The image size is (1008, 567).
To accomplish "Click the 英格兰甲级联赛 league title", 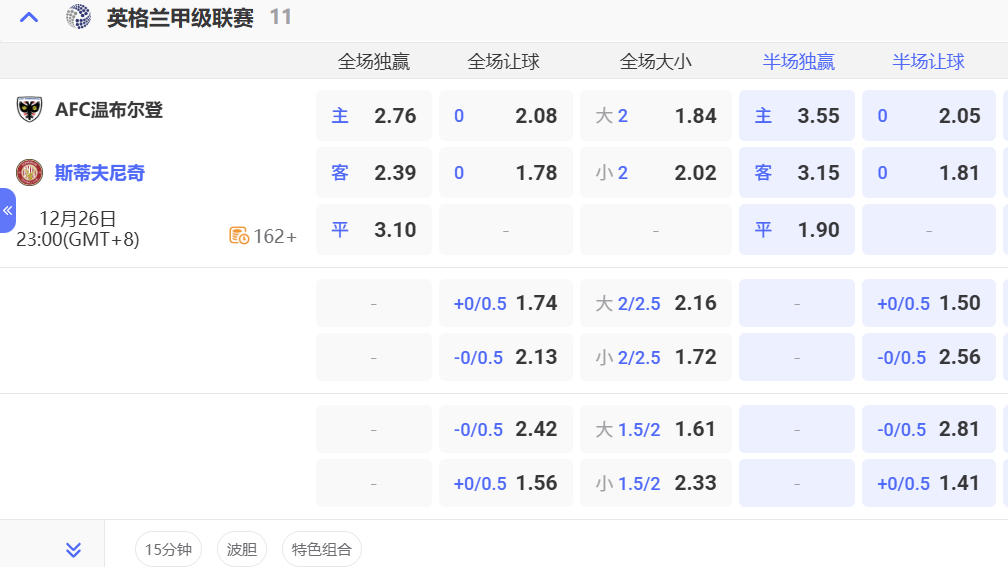I will coord(180,17).
